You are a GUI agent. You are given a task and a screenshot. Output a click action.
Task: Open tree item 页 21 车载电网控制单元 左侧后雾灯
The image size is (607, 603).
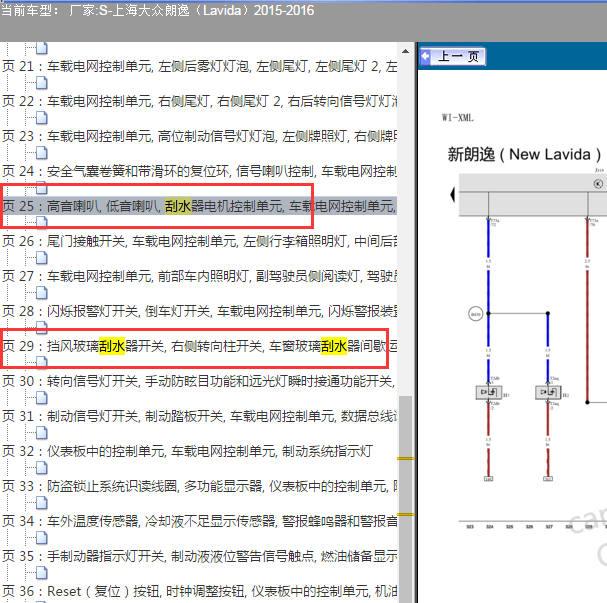click(x=199, y=66)
